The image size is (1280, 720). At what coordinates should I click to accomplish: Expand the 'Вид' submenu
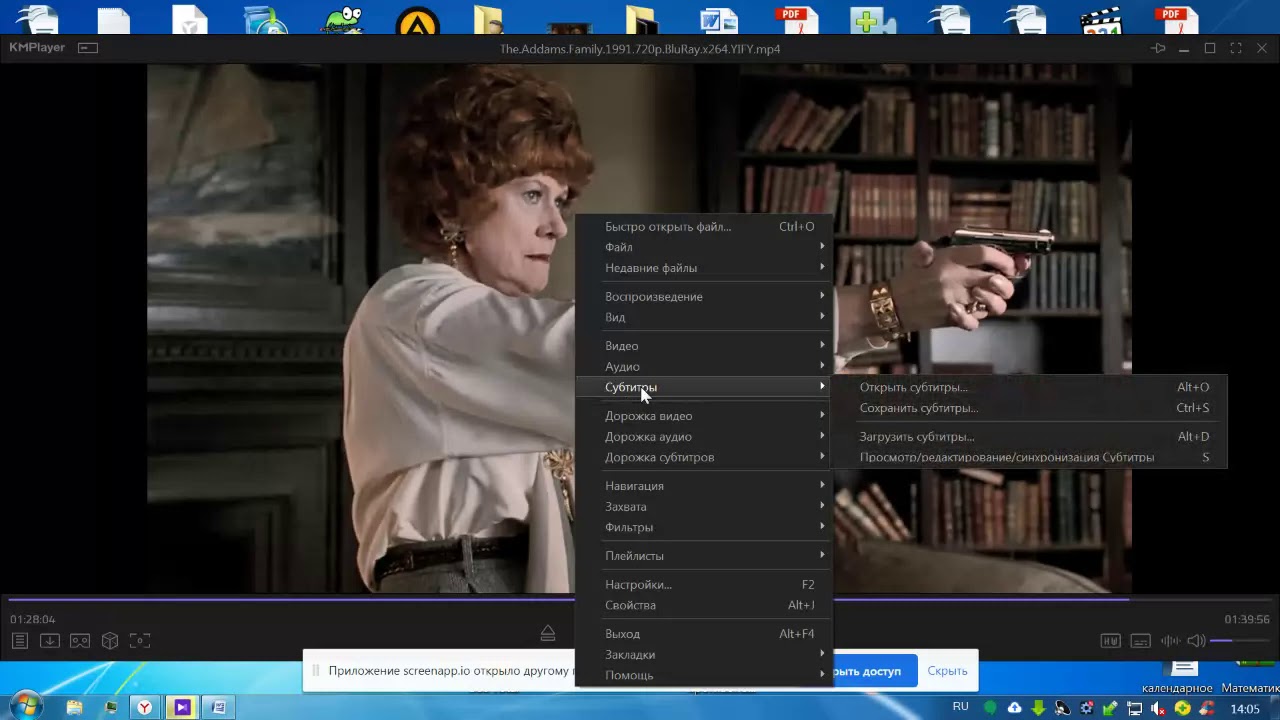(704, 317)
